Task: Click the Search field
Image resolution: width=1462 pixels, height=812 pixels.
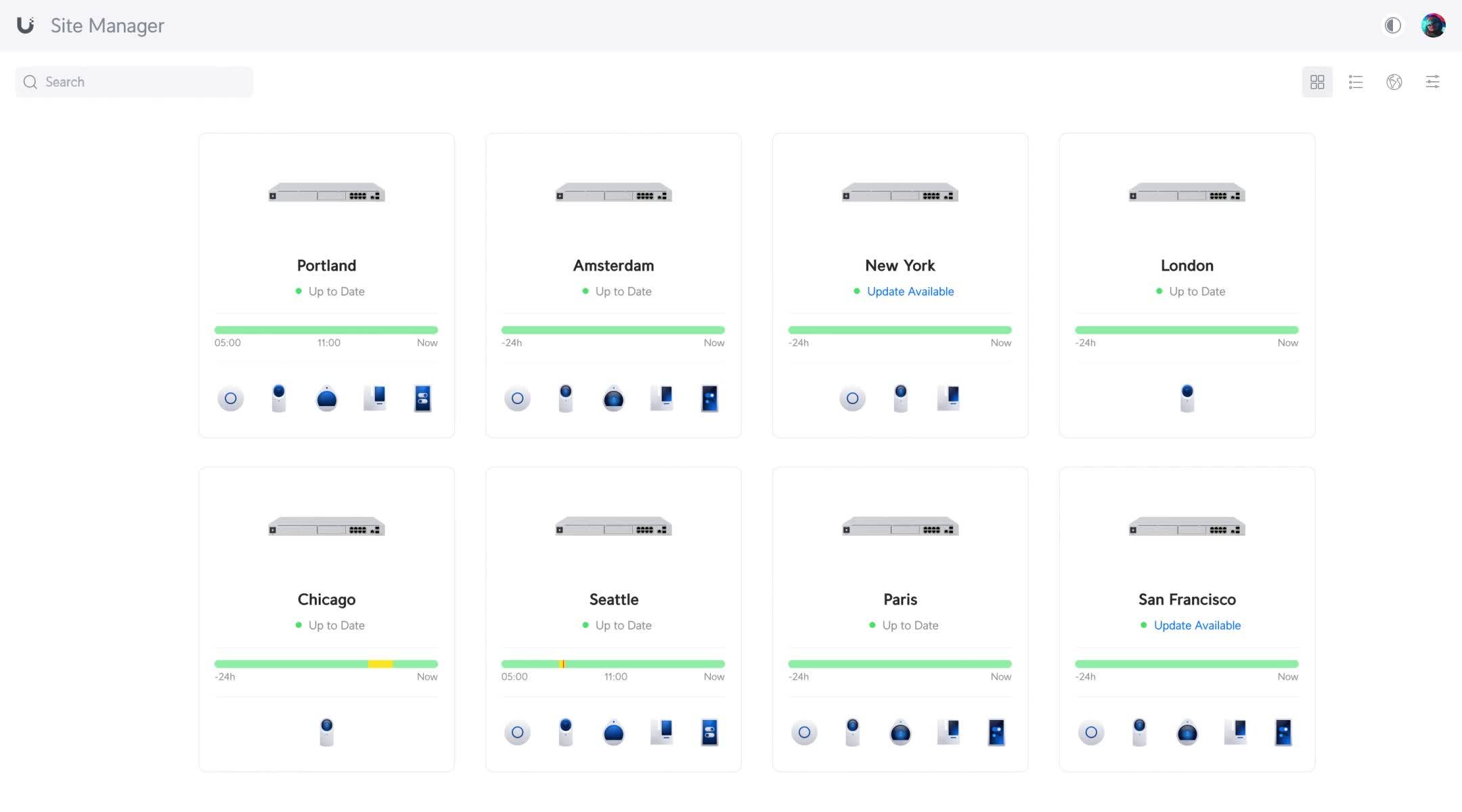Action: tap(133, 81)
